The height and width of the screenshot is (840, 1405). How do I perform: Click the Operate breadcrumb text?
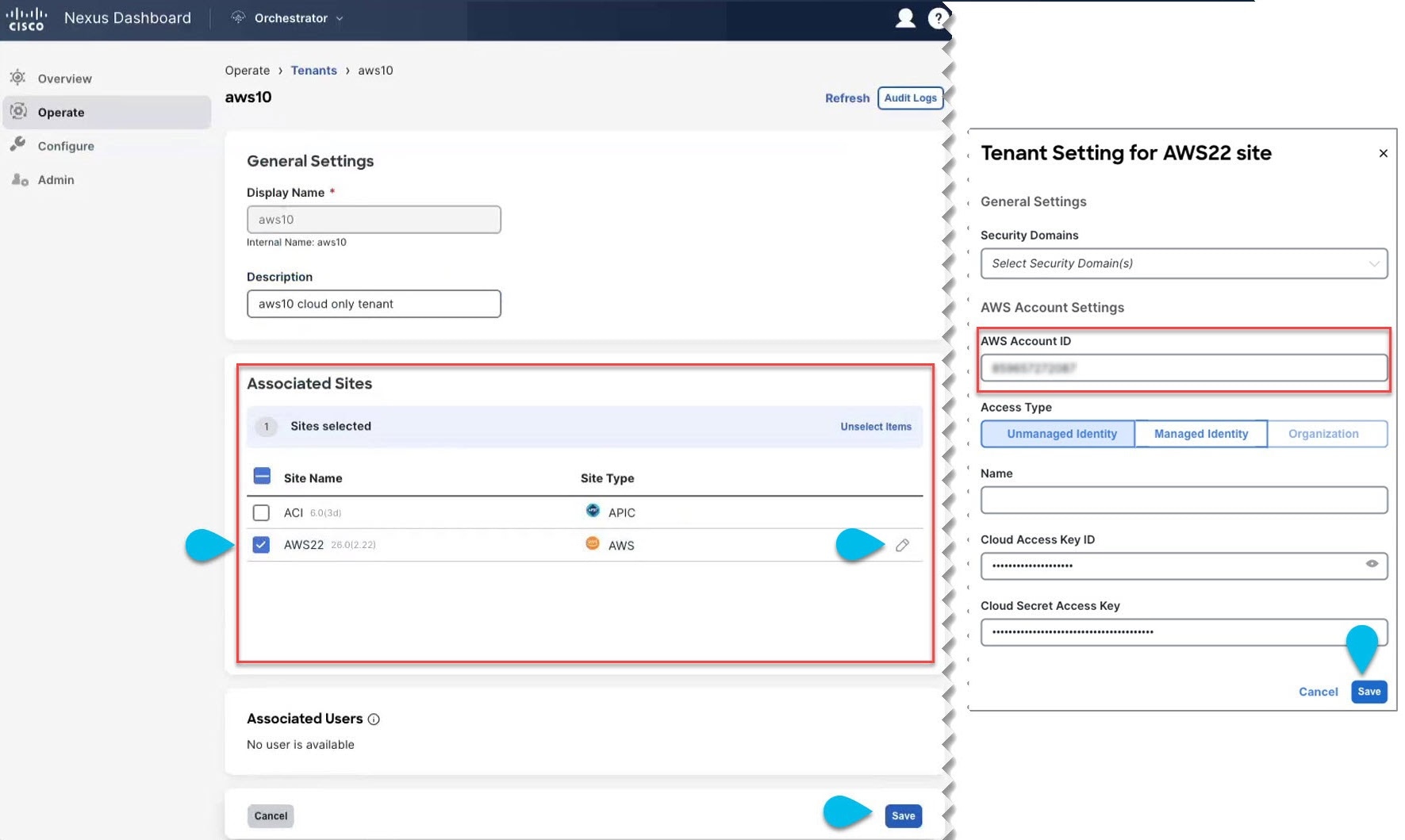tap(248, 71)
